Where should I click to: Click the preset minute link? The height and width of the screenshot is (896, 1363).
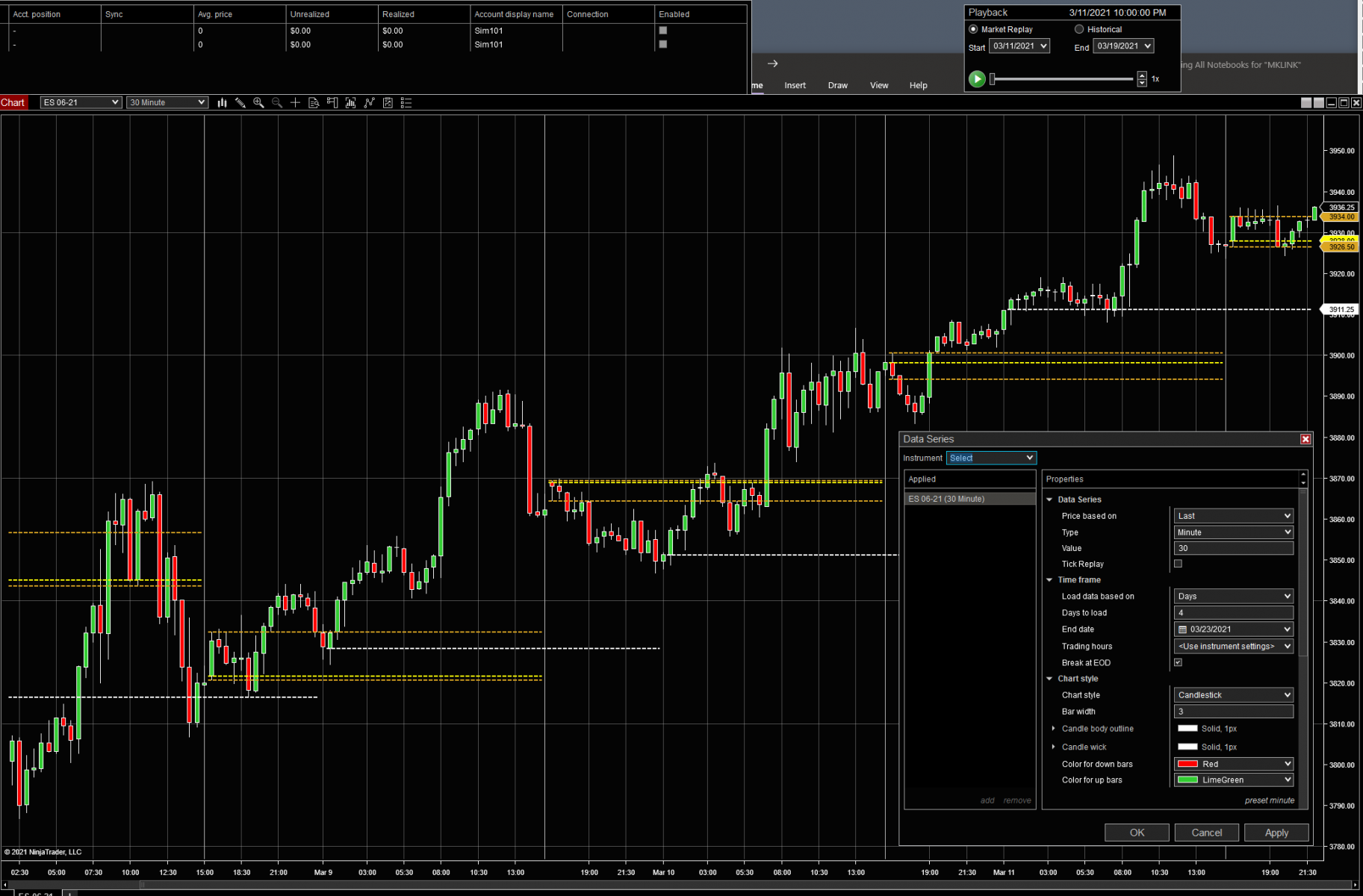coord(1270,800)
